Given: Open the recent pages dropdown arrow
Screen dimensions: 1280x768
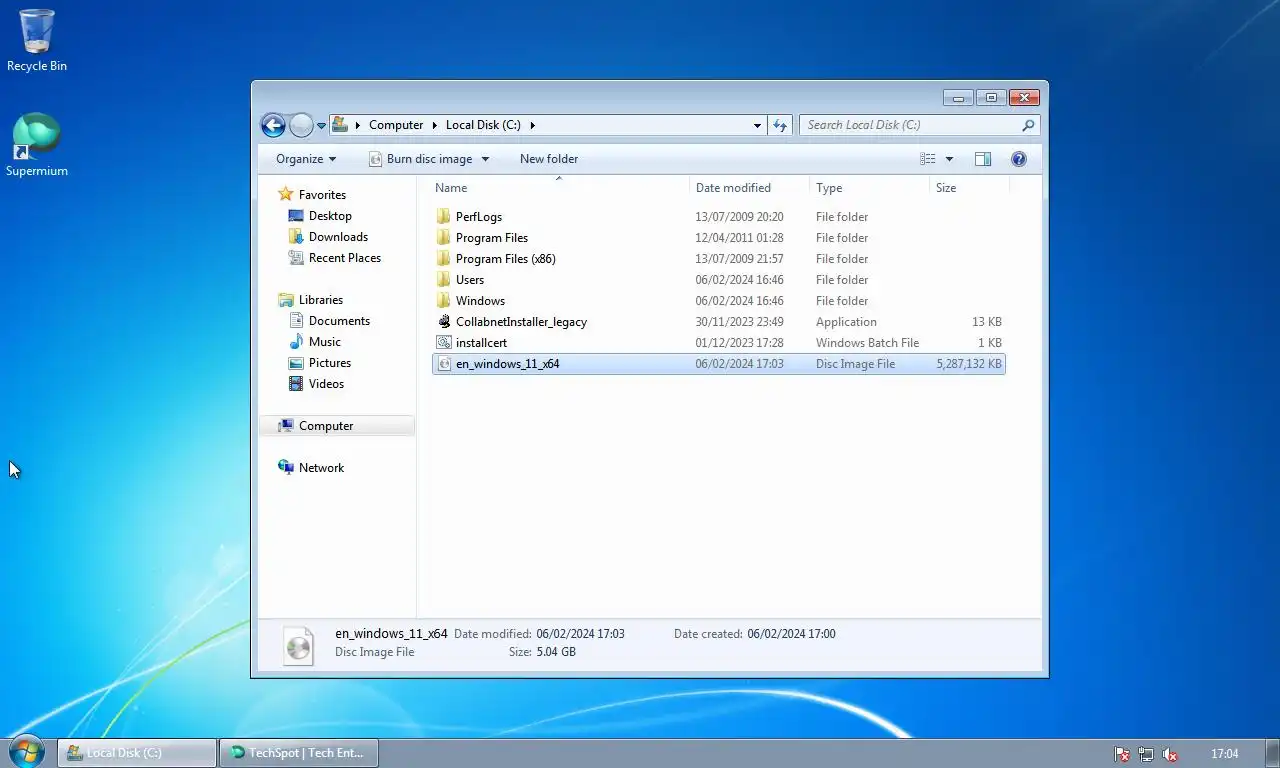Looking at the screenshot, I should (322, 126).
